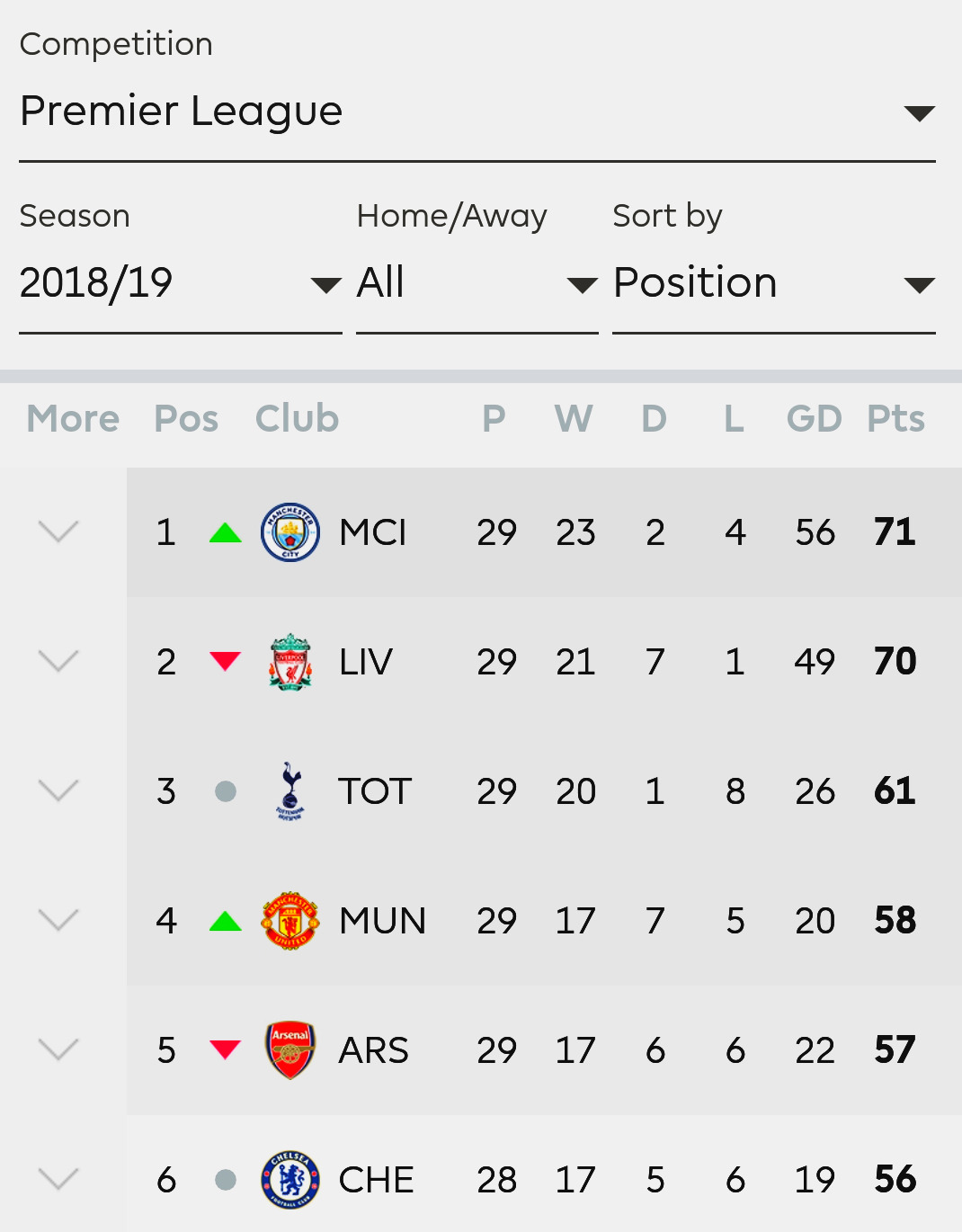The width and height of the screenshot is (962, 1232).
Task: Expand more details for MCI row
Action: (59, 532)
